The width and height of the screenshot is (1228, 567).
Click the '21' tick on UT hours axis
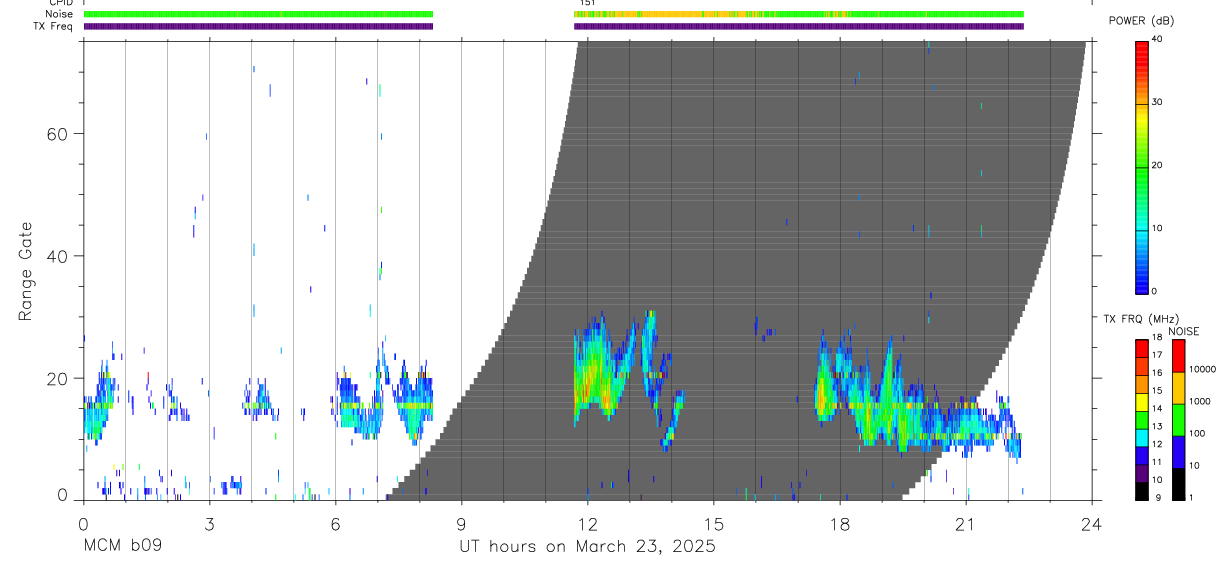point(965,523)
